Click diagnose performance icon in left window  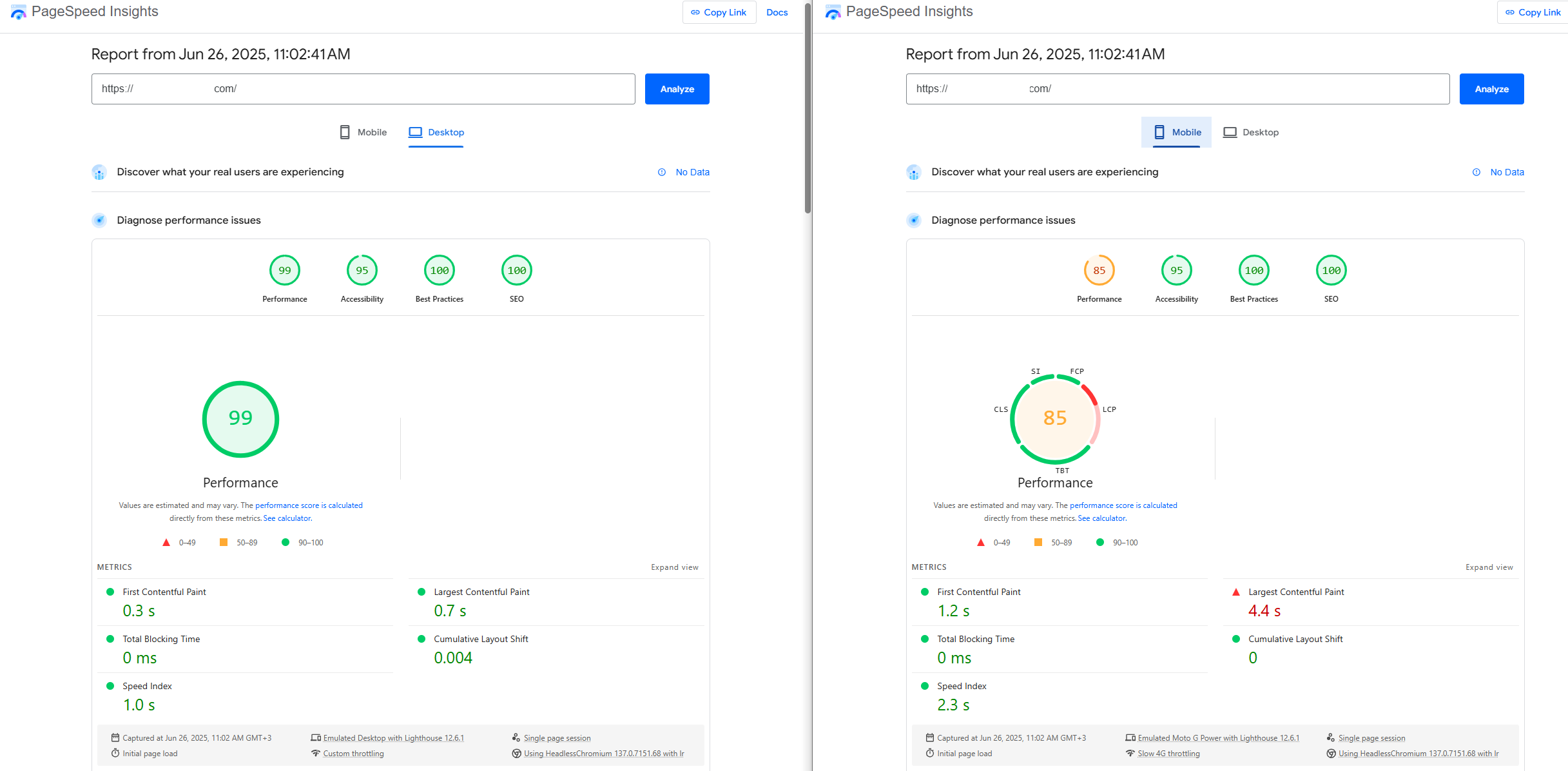pyautogui.click(x=99, y=220)
